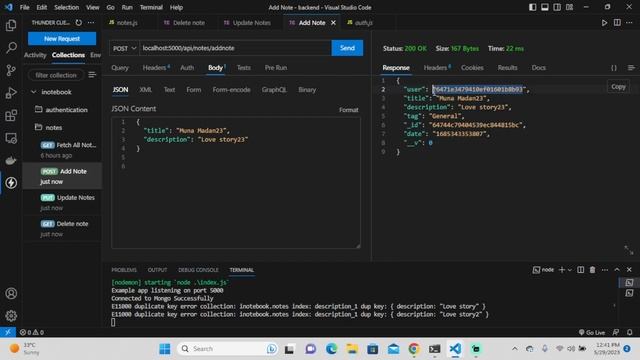Toggle secondary sidebar layout icon

557,7
